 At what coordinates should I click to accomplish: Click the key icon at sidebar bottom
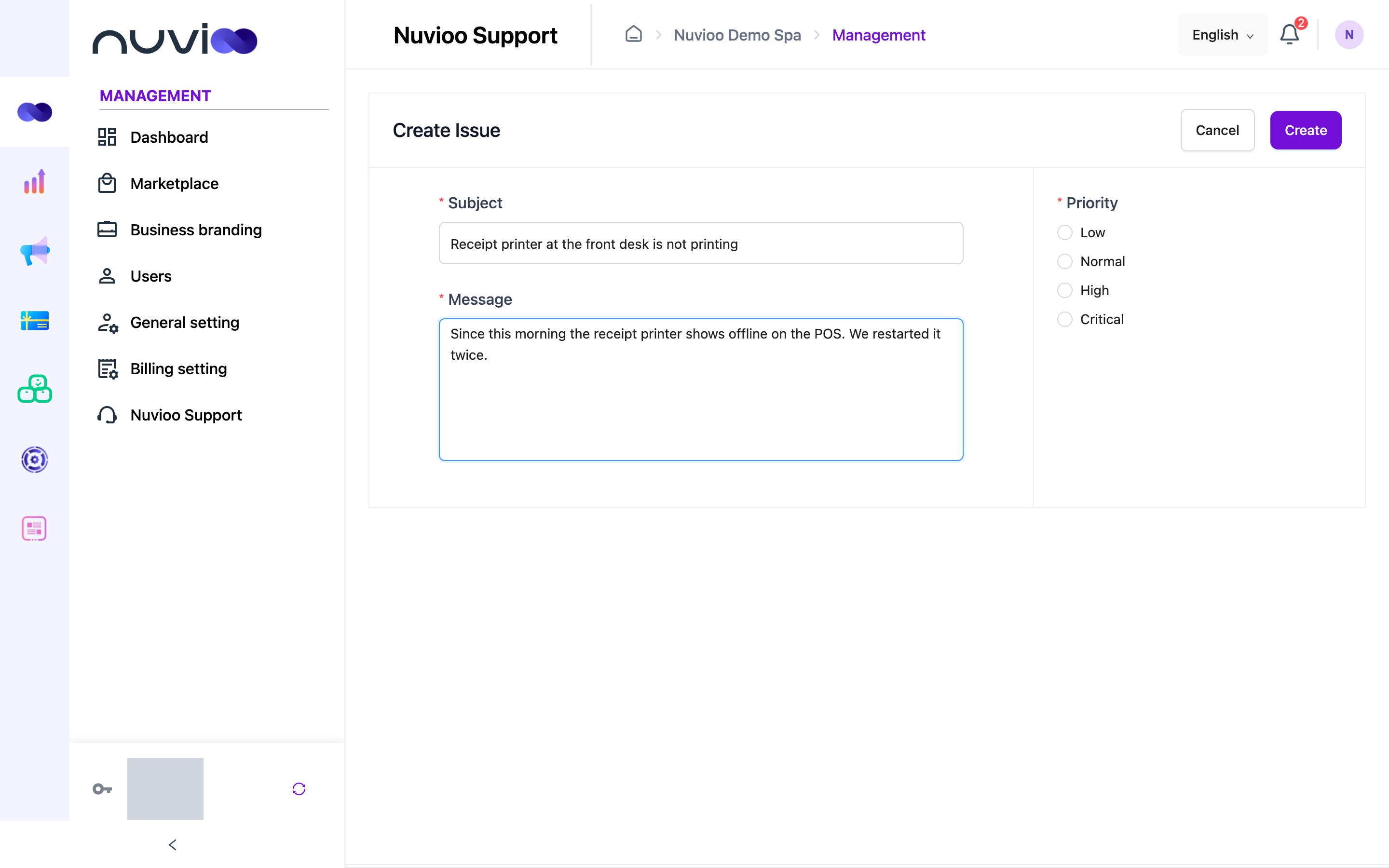click(102, 789)
